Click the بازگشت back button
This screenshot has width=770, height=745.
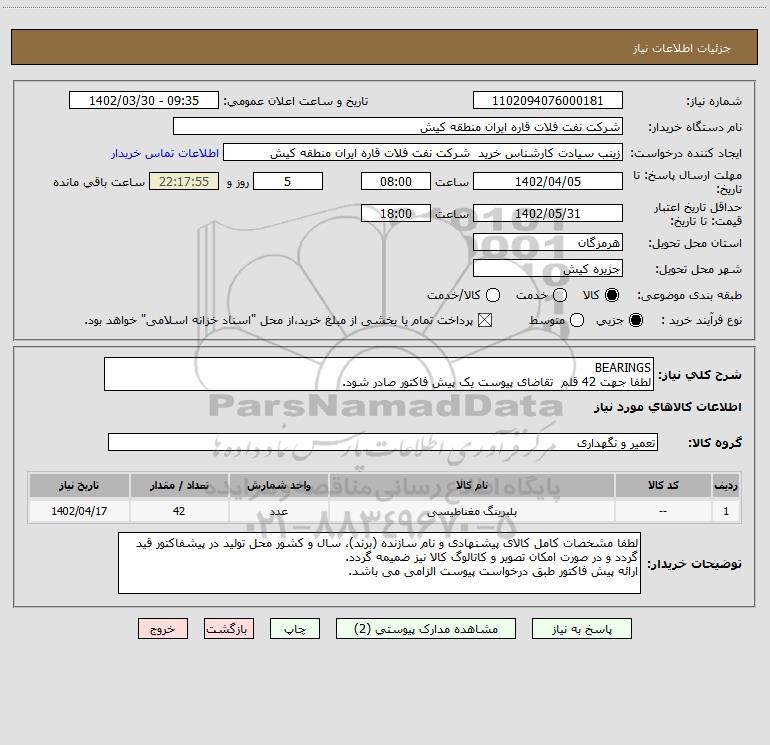pos(229,629)
